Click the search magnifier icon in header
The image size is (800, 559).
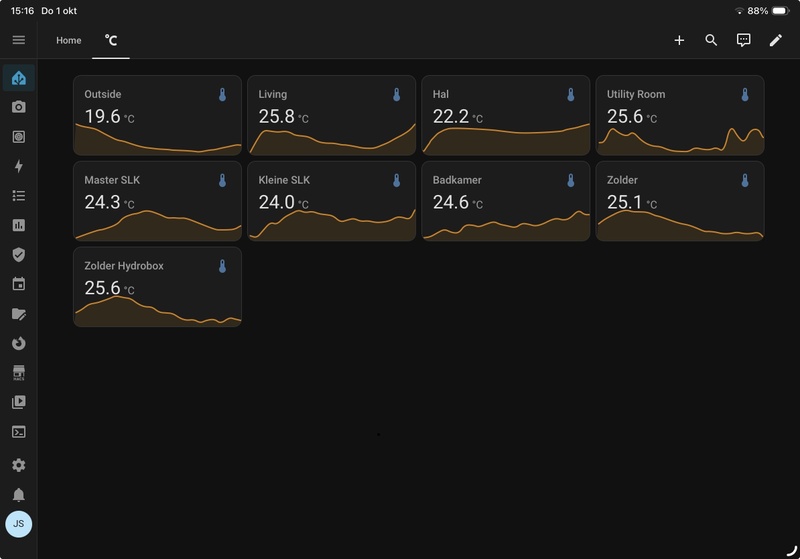[x=711, y=40]
